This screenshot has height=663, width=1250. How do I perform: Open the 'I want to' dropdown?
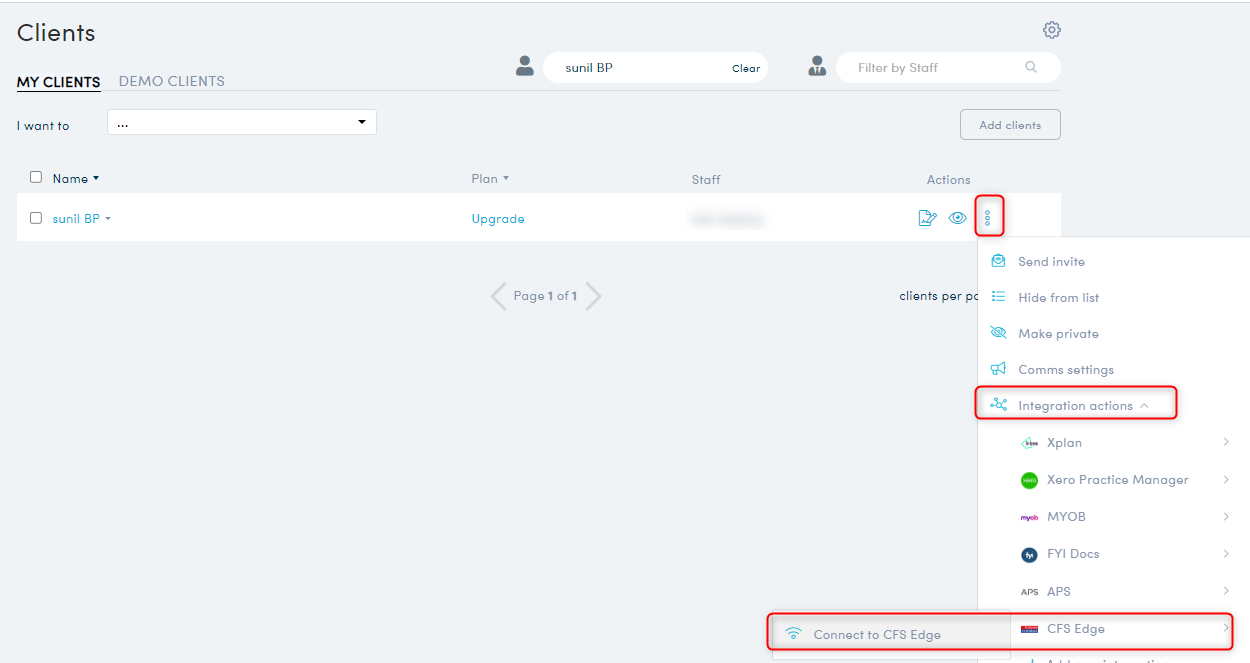click(241, 123)
